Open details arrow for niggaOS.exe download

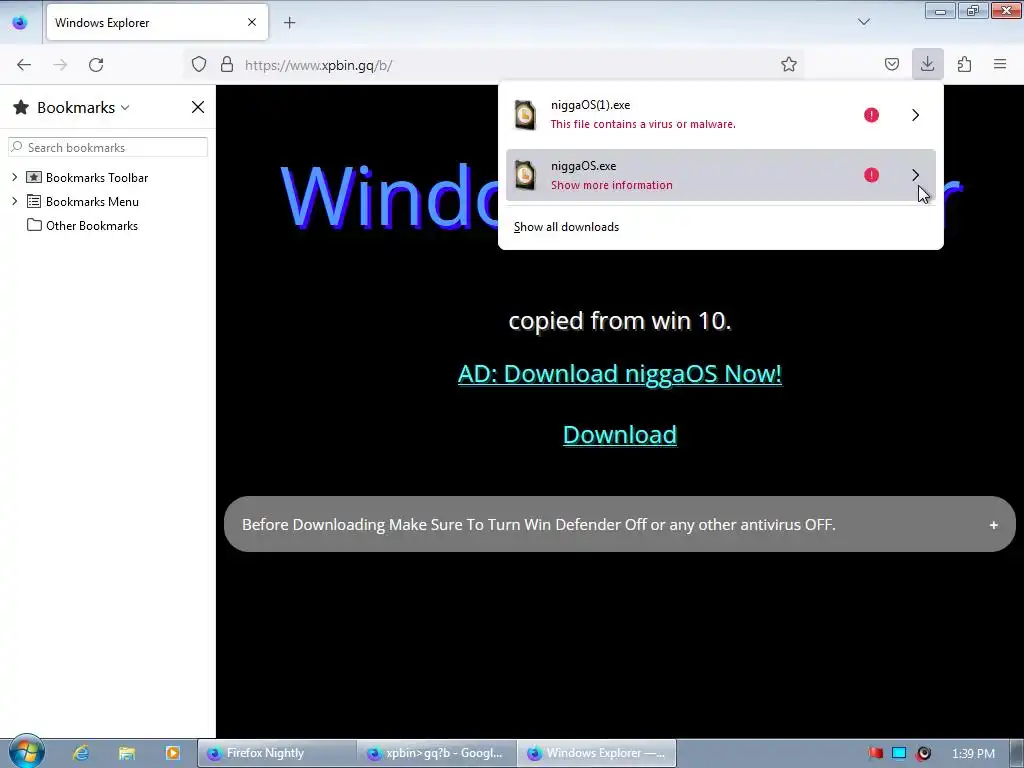click(x=915, y=175)
